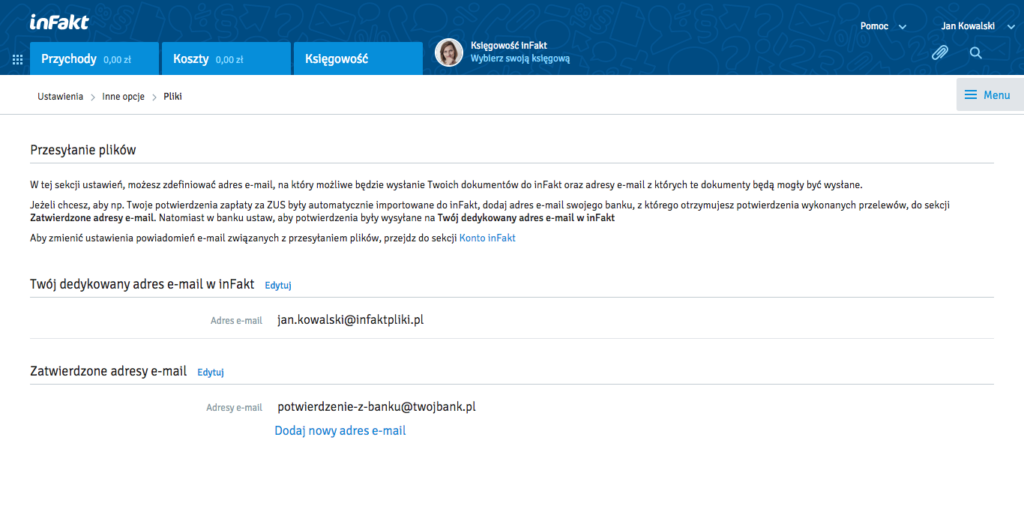Click the inFakt logo
1024x524 pixels.
pyautogui.click(x=59, y=22)
